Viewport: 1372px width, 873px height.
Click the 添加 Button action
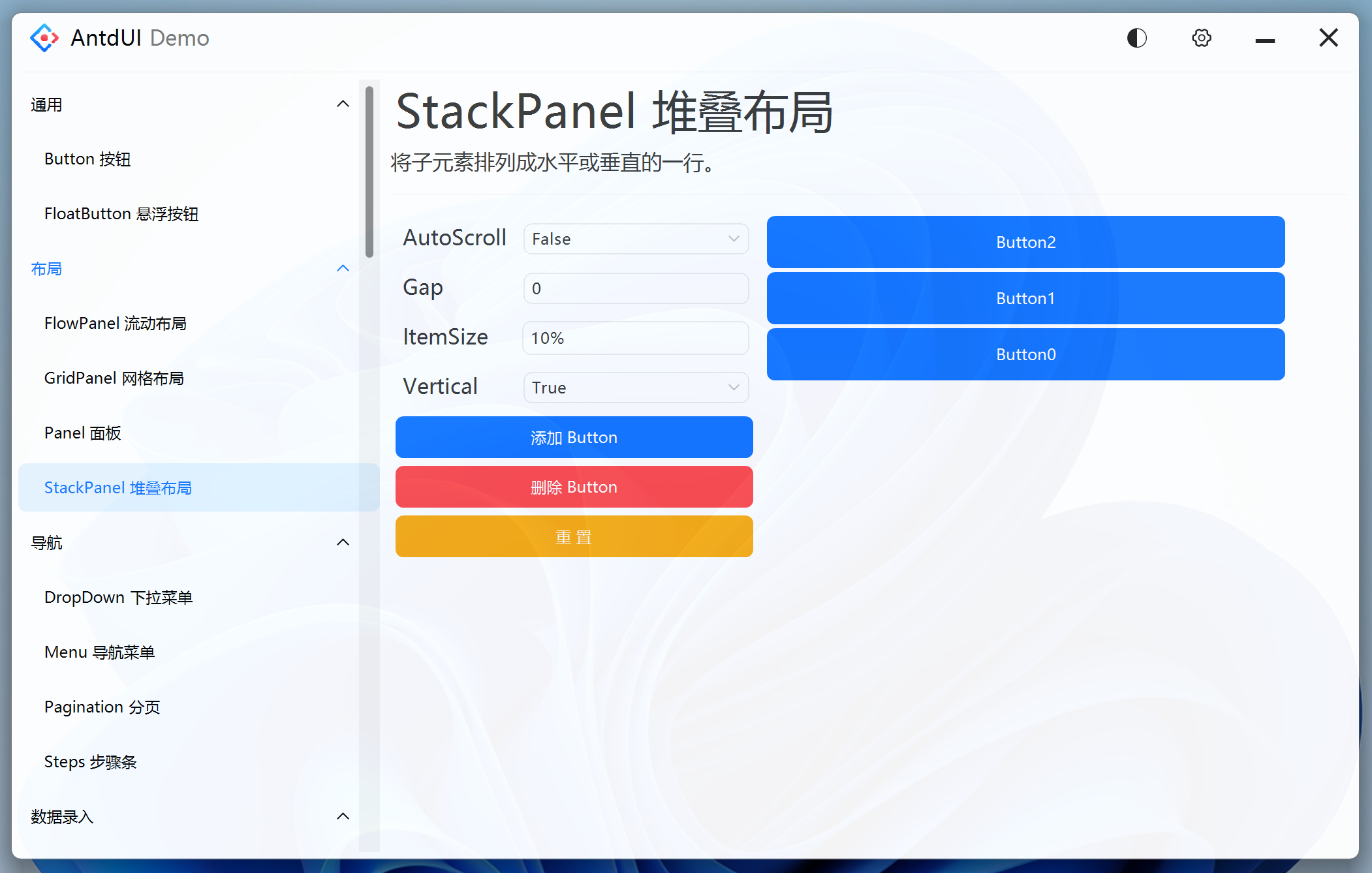point(574,437)
